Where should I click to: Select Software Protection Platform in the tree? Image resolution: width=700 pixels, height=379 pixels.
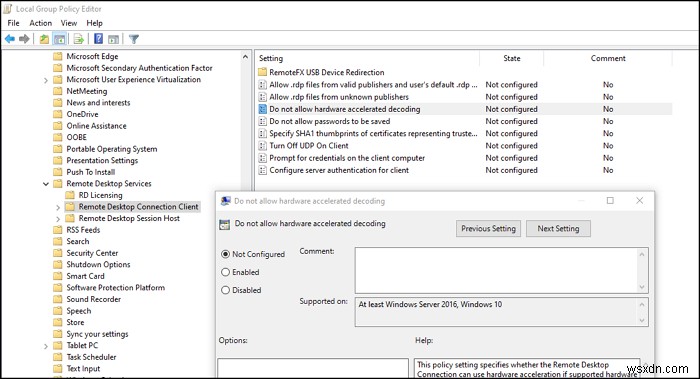116,288
